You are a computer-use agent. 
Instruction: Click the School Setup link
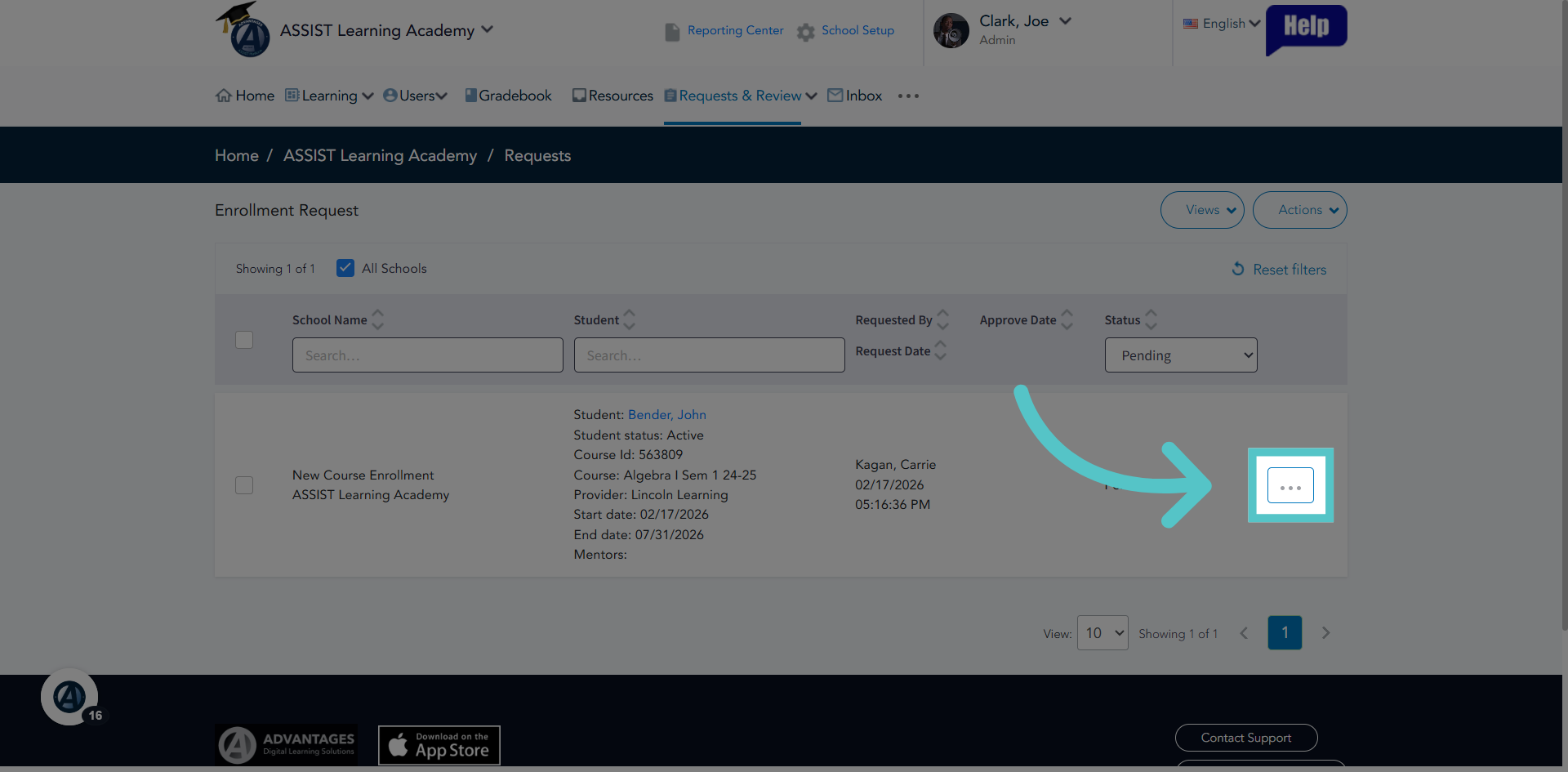(x=857, y=30)
